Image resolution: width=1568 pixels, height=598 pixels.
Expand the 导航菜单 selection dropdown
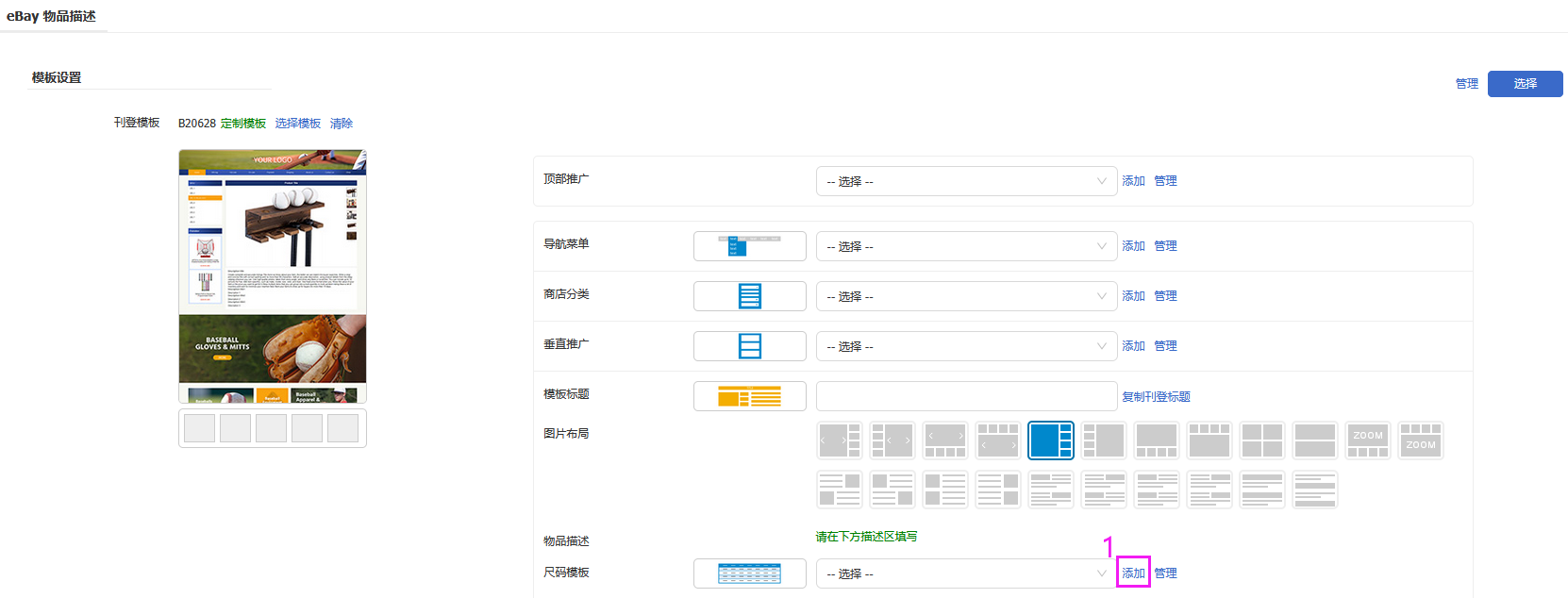click(x=966, y=246)
